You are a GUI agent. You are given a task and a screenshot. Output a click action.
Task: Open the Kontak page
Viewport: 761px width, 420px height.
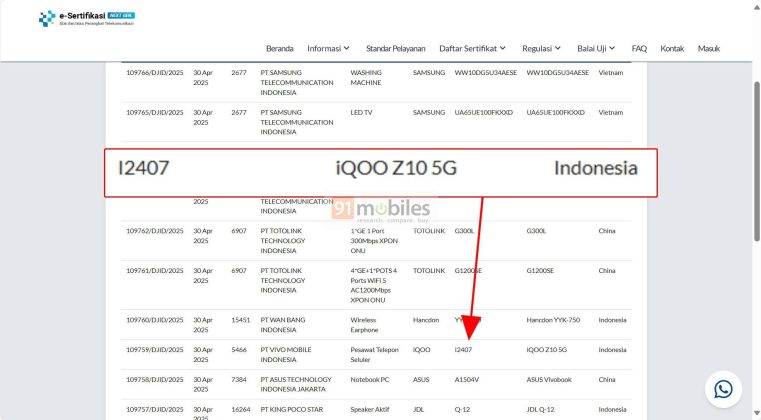[672, 49]
